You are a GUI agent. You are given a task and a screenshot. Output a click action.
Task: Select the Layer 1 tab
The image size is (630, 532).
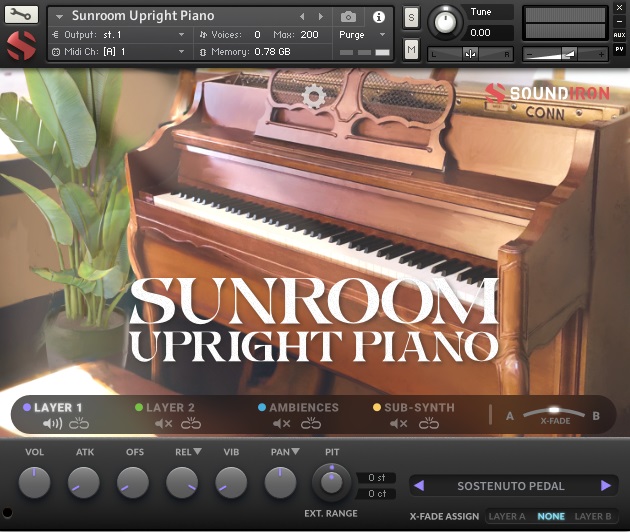[x=58, y=407]
